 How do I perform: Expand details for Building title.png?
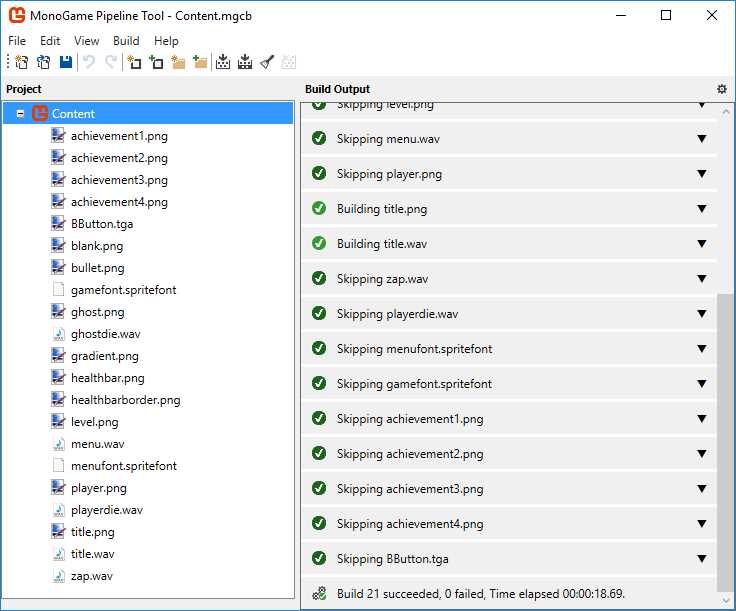tap(702, 208)
